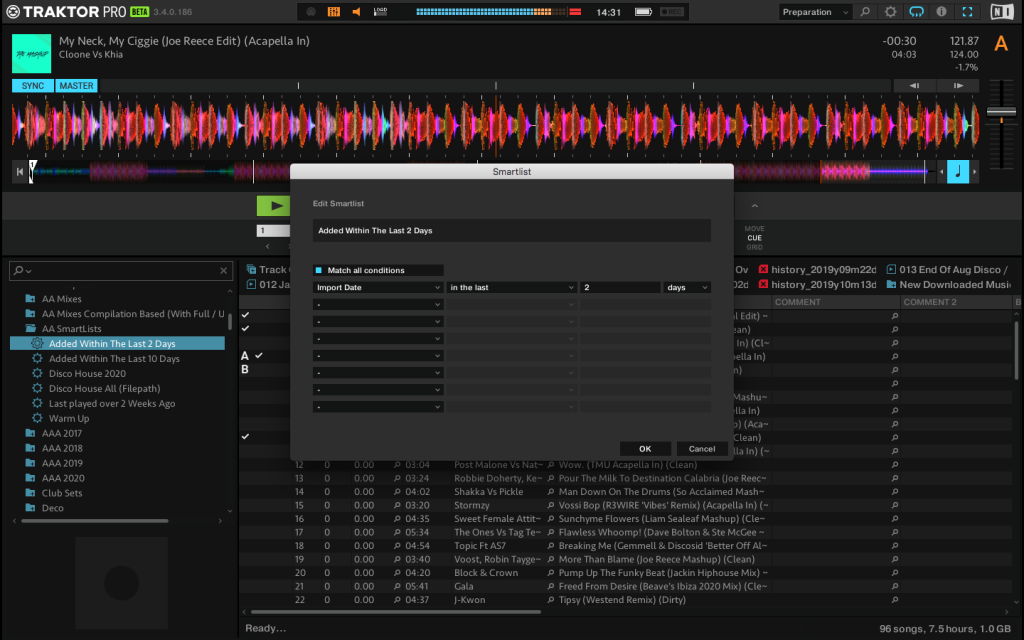
Task: Adjust the deck A tempo fader
Action: point(1001,112)
